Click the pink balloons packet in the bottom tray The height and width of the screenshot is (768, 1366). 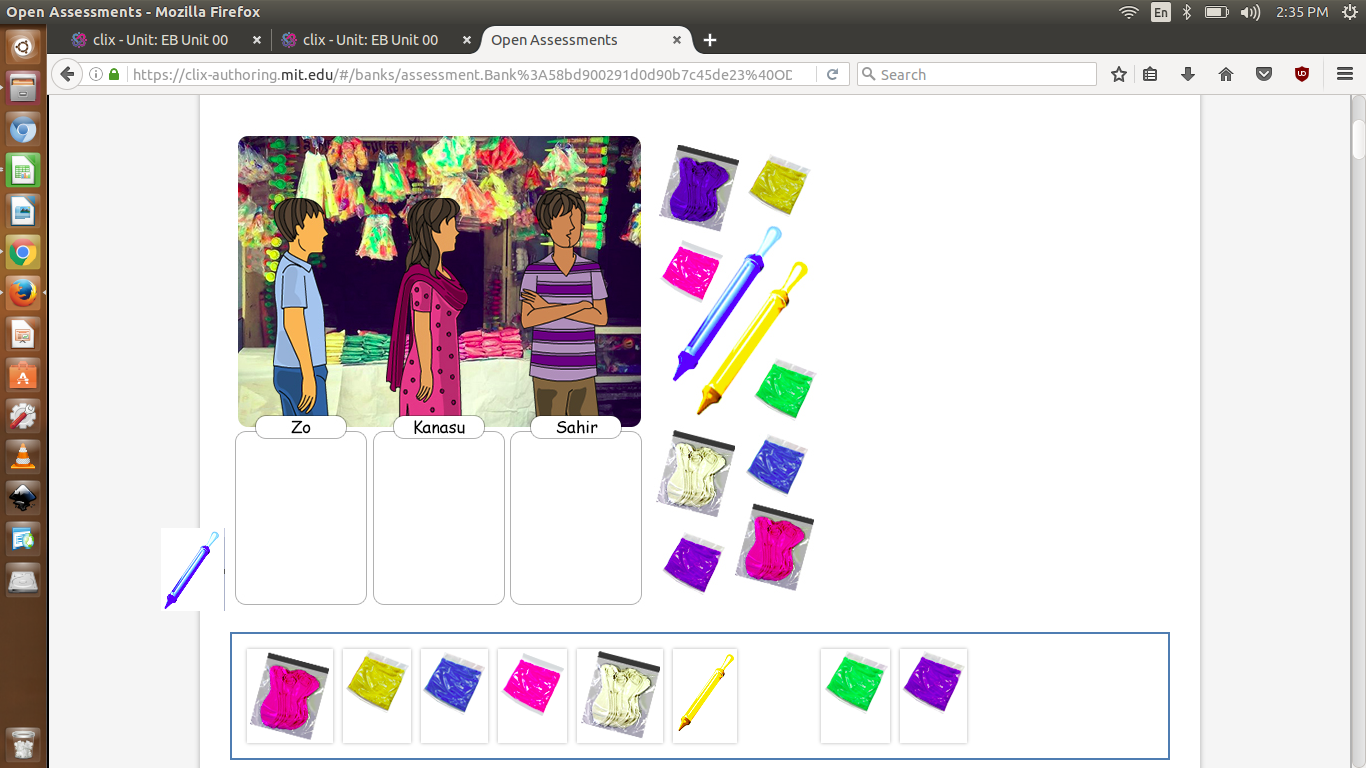tap(289, 696)
